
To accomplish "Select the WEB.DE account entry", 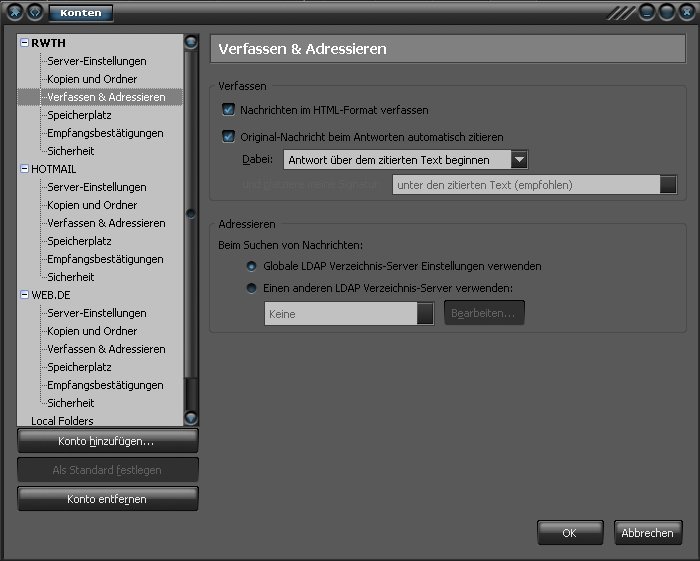I will (x=50, y=295).
